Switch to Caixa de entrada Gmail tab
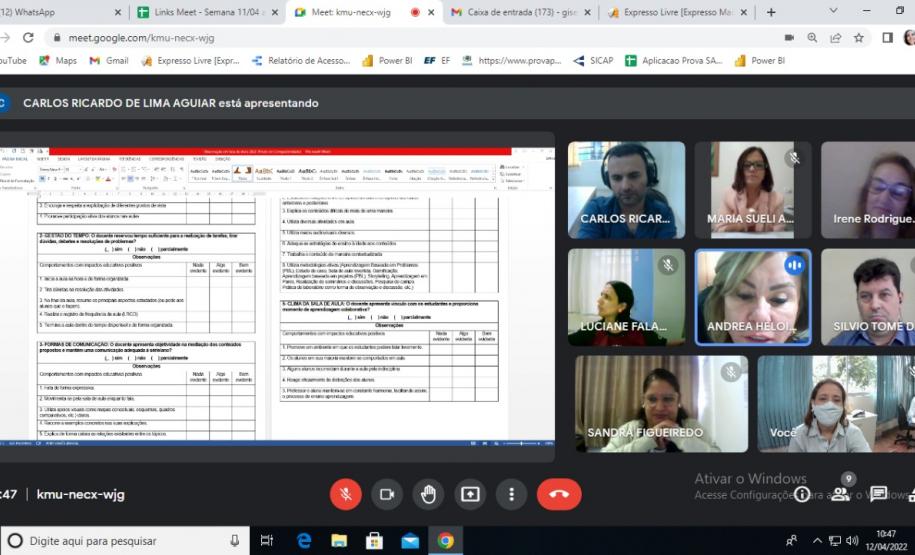Viewport: 915px width, 555px height. 519,12
